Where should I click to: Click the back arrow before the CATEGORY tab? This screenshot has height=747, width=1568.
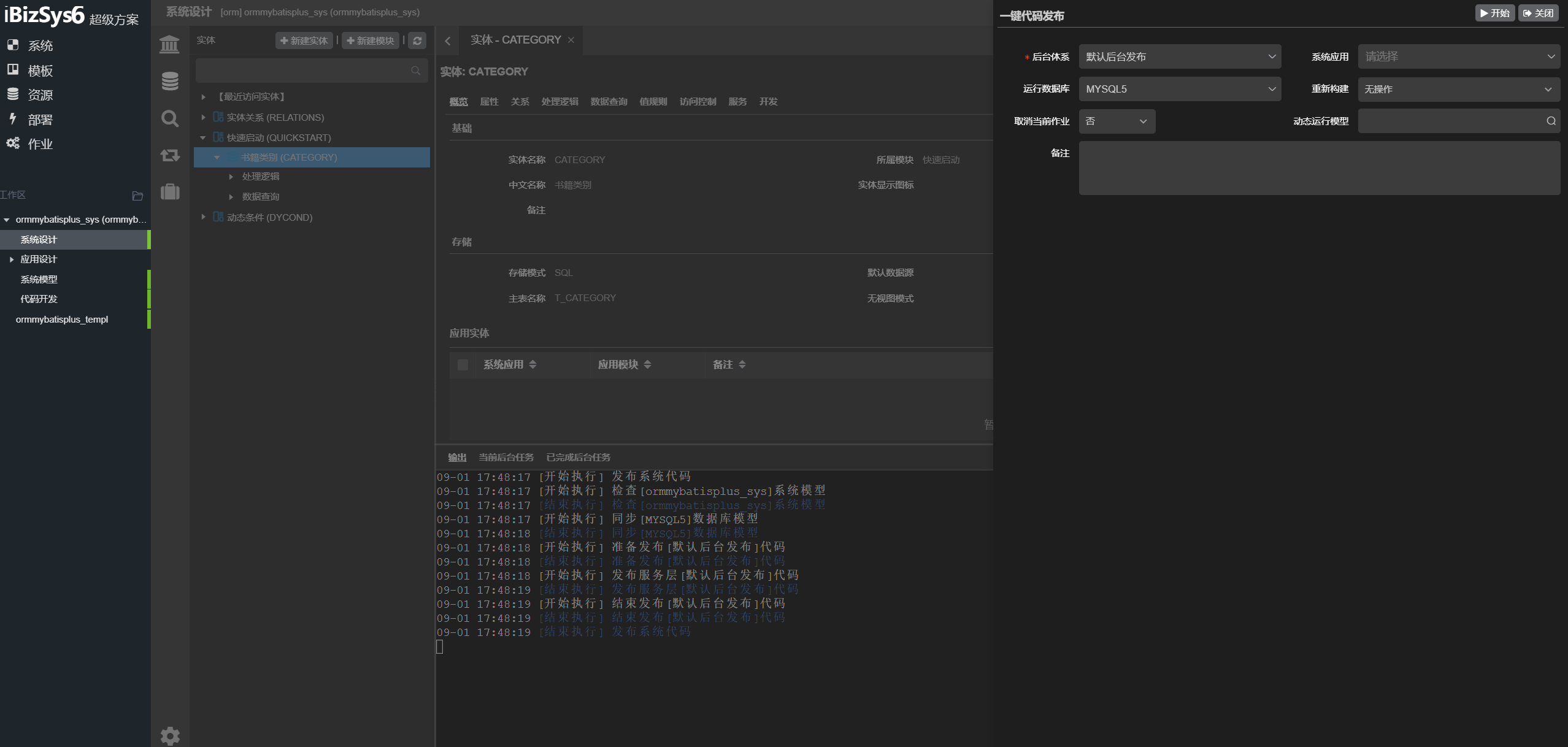[x=448, y=40]
